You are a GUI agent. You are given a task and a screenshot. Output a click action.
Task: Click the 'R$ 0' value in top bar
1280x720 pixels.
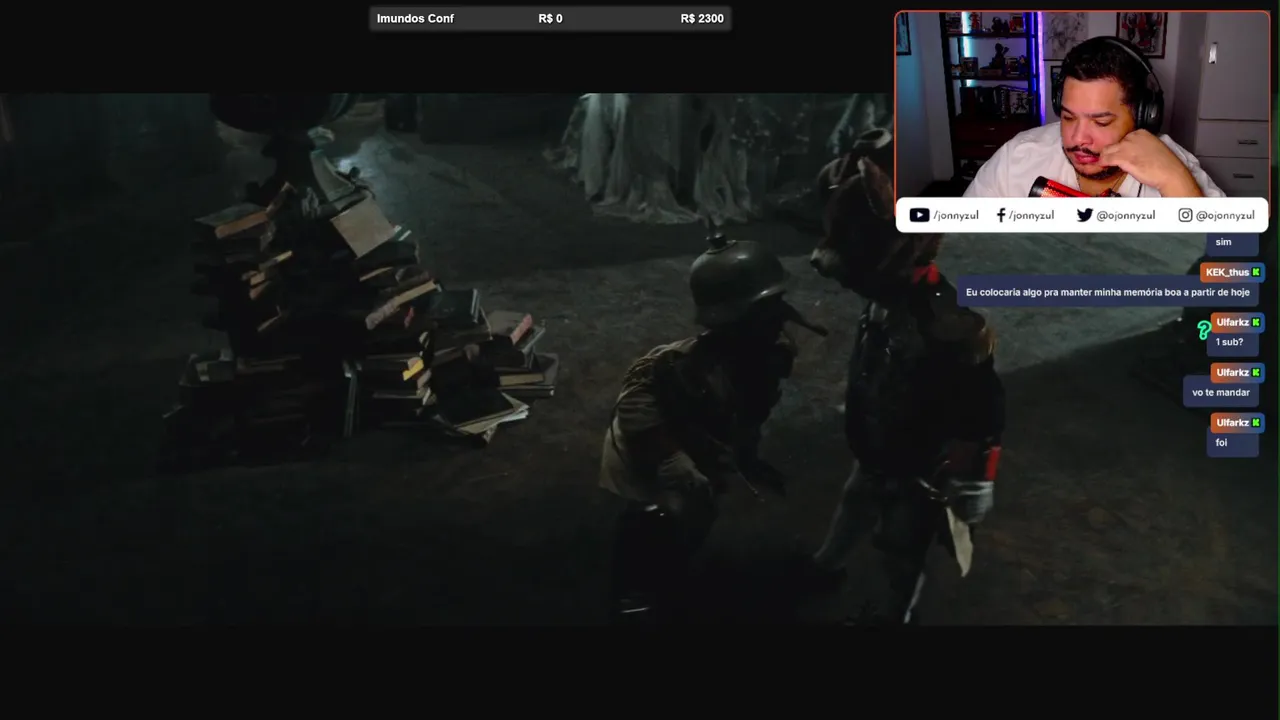pyautogui.click(x=550, y=18)
